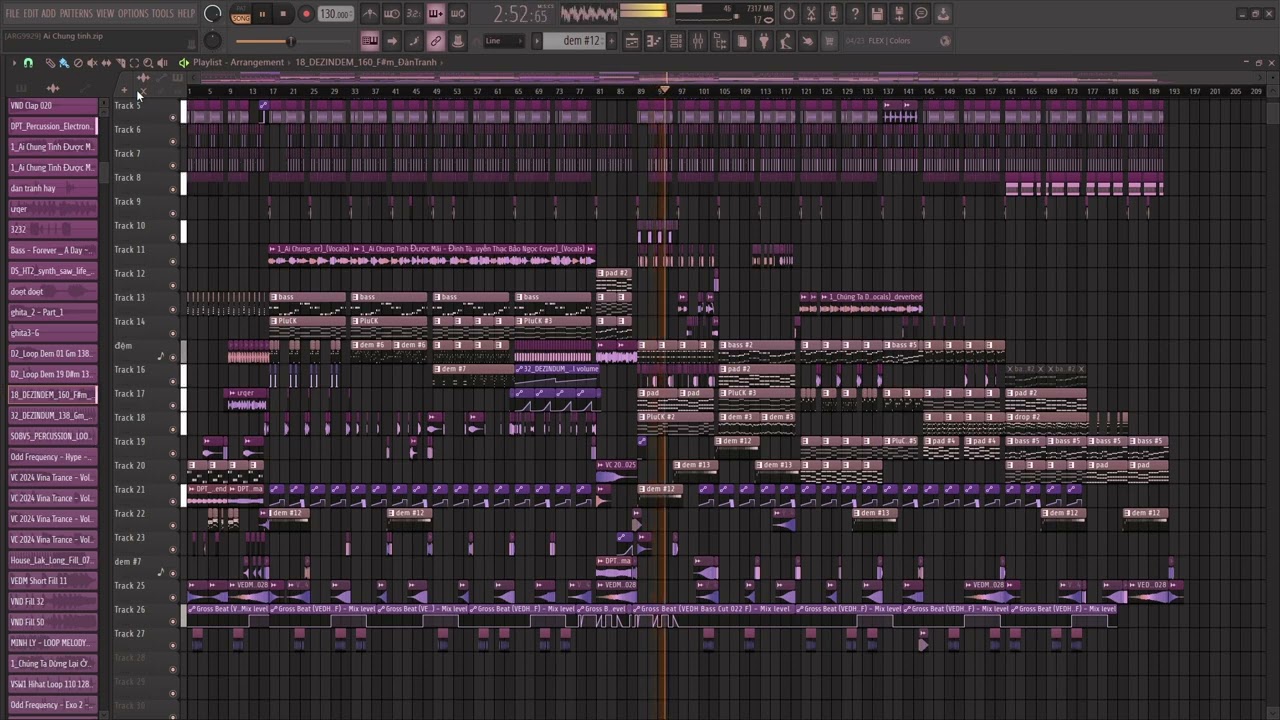Screen dimensions: 1280x720
Task: Click the Record button
Action: click(306, 14)
